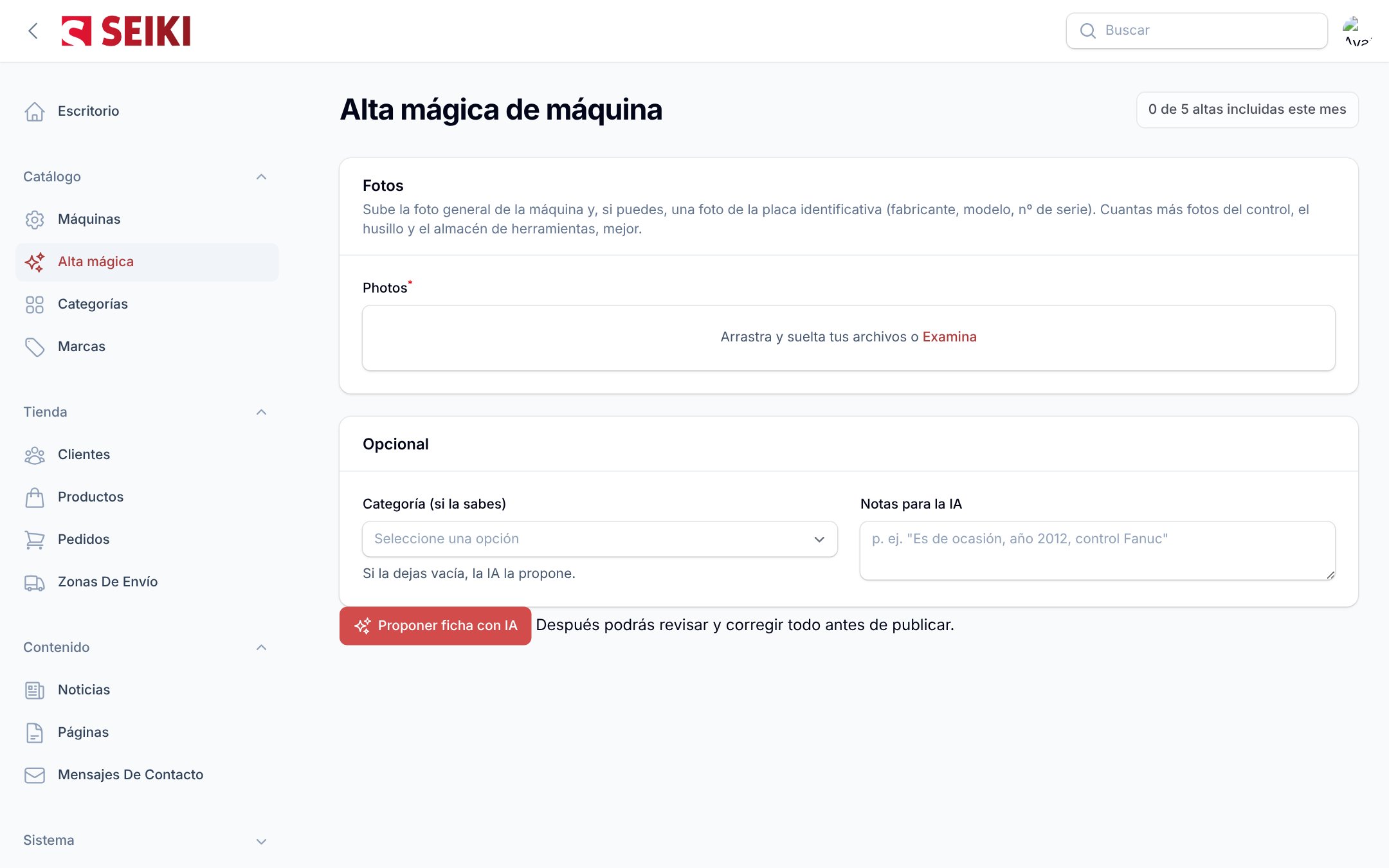Go to Máquinas in the sidebar
This screenshot has width=1389, height=868.
[147, 219]
